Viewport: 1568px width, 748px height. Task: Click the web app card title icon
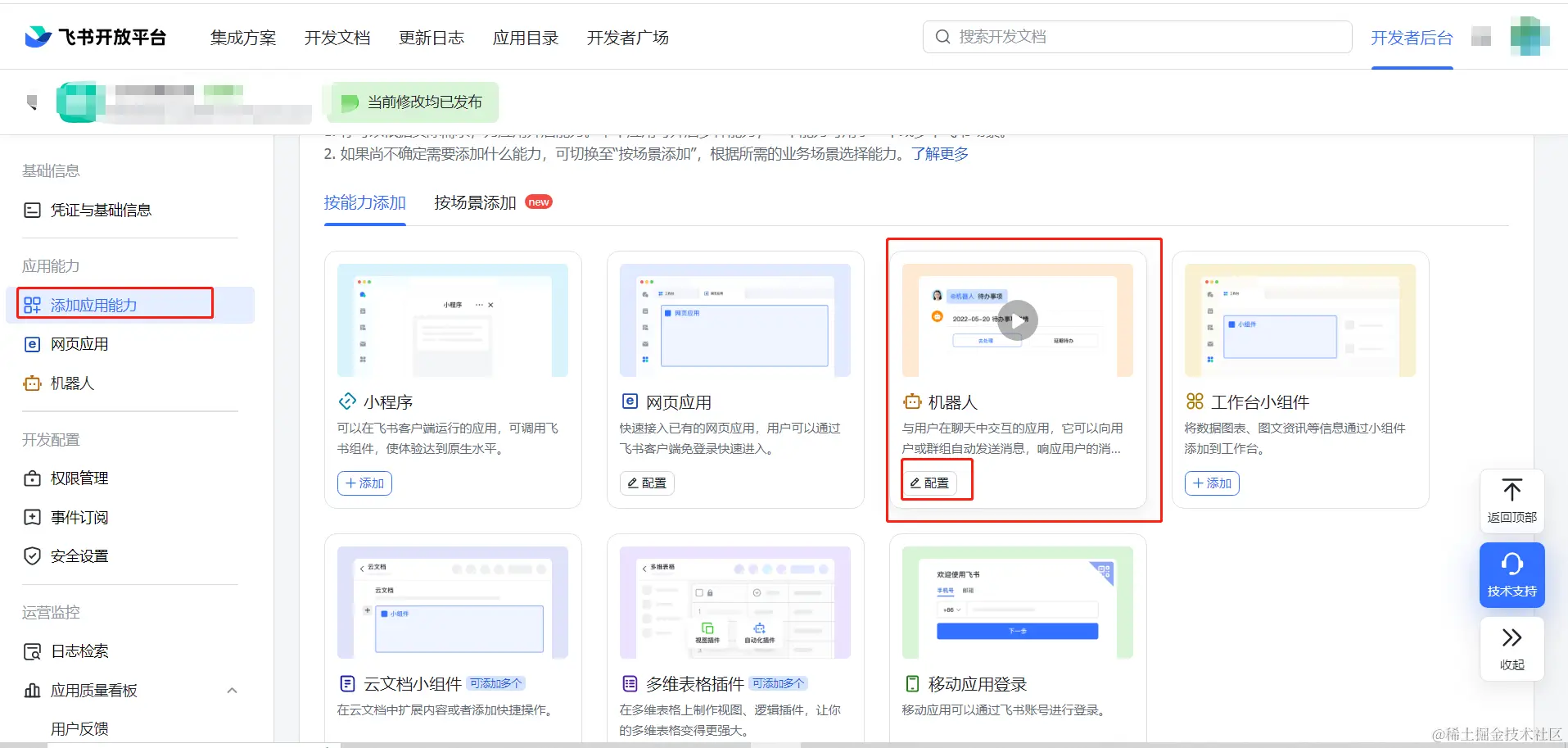click(x=630, y=401)
